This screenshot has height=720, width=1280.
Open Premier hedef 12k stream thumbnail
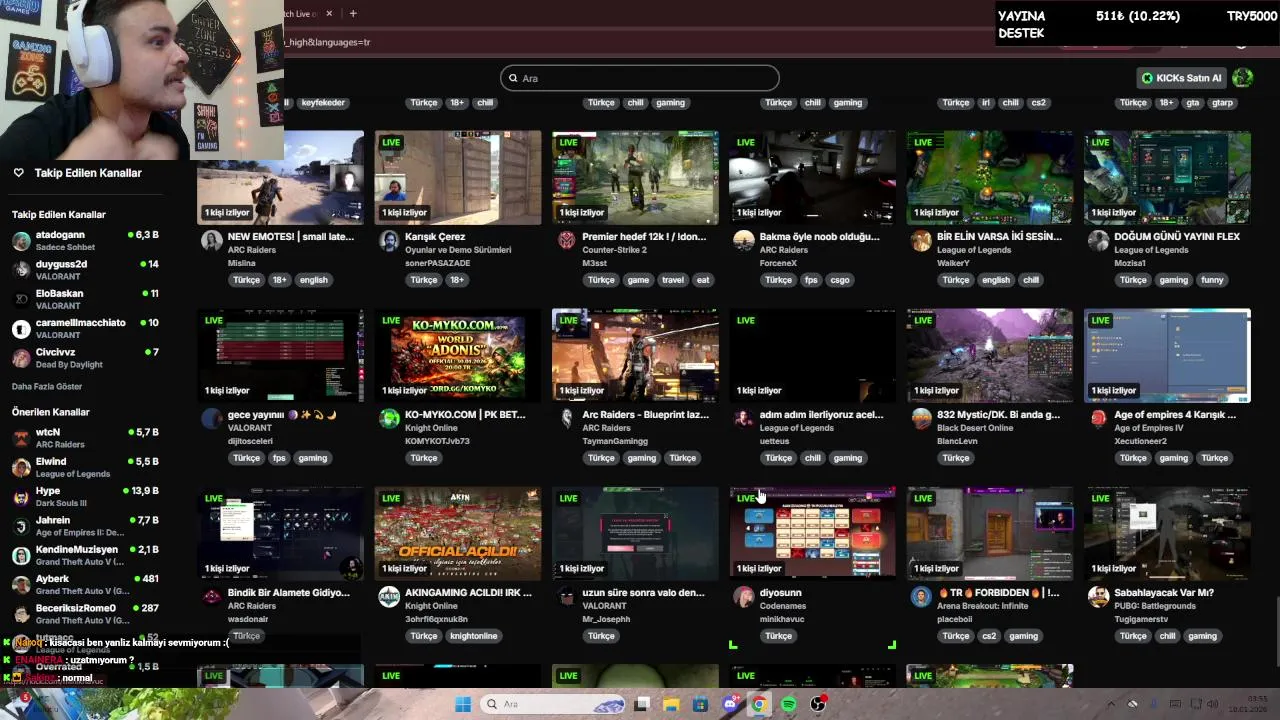click(635, 177)
